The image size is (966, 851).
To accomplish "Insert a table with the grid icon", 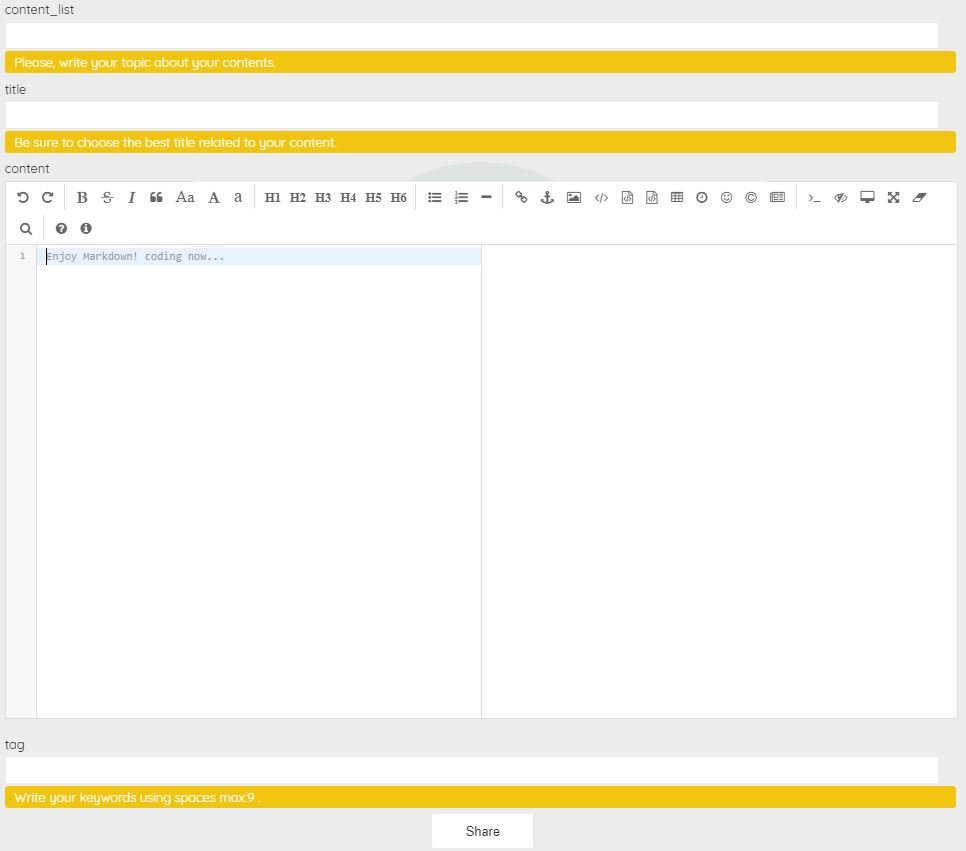I will click(677, 197).
